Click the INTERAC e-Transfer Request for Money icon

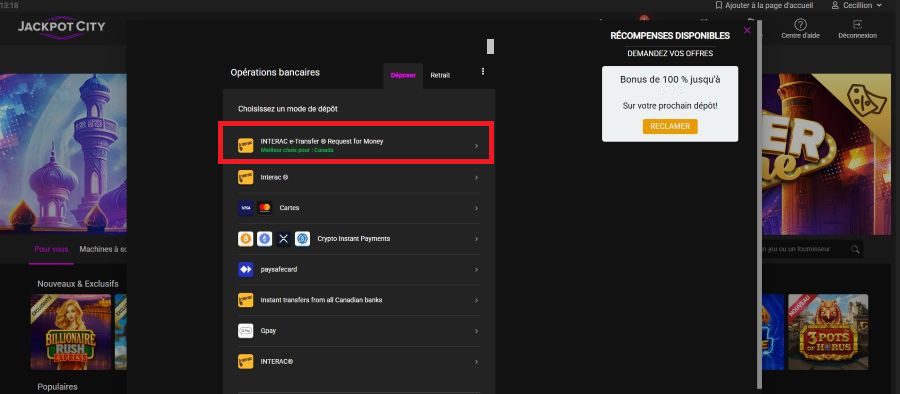pos(246,145)
